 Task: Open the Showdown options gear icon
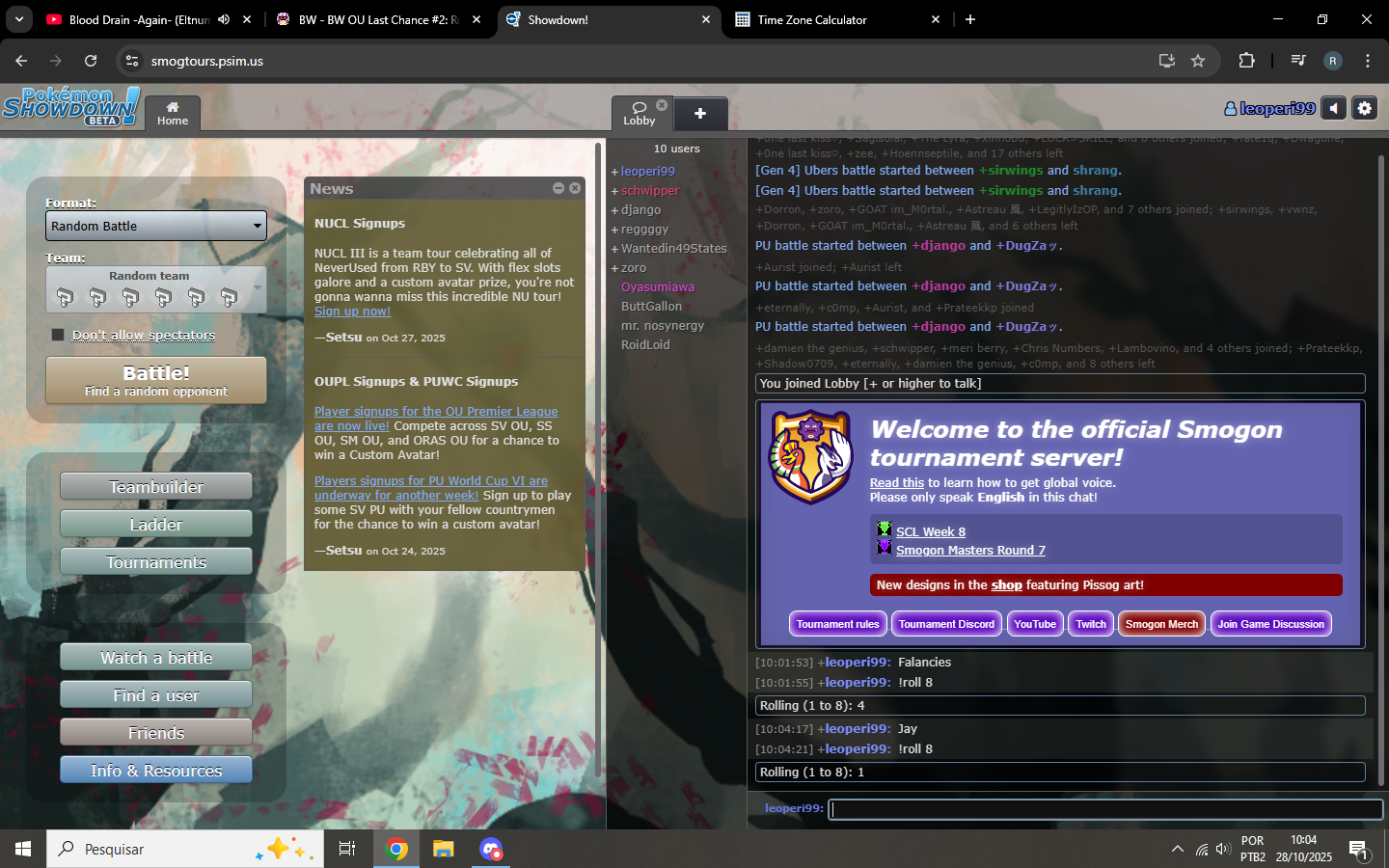pos(1364,109)
